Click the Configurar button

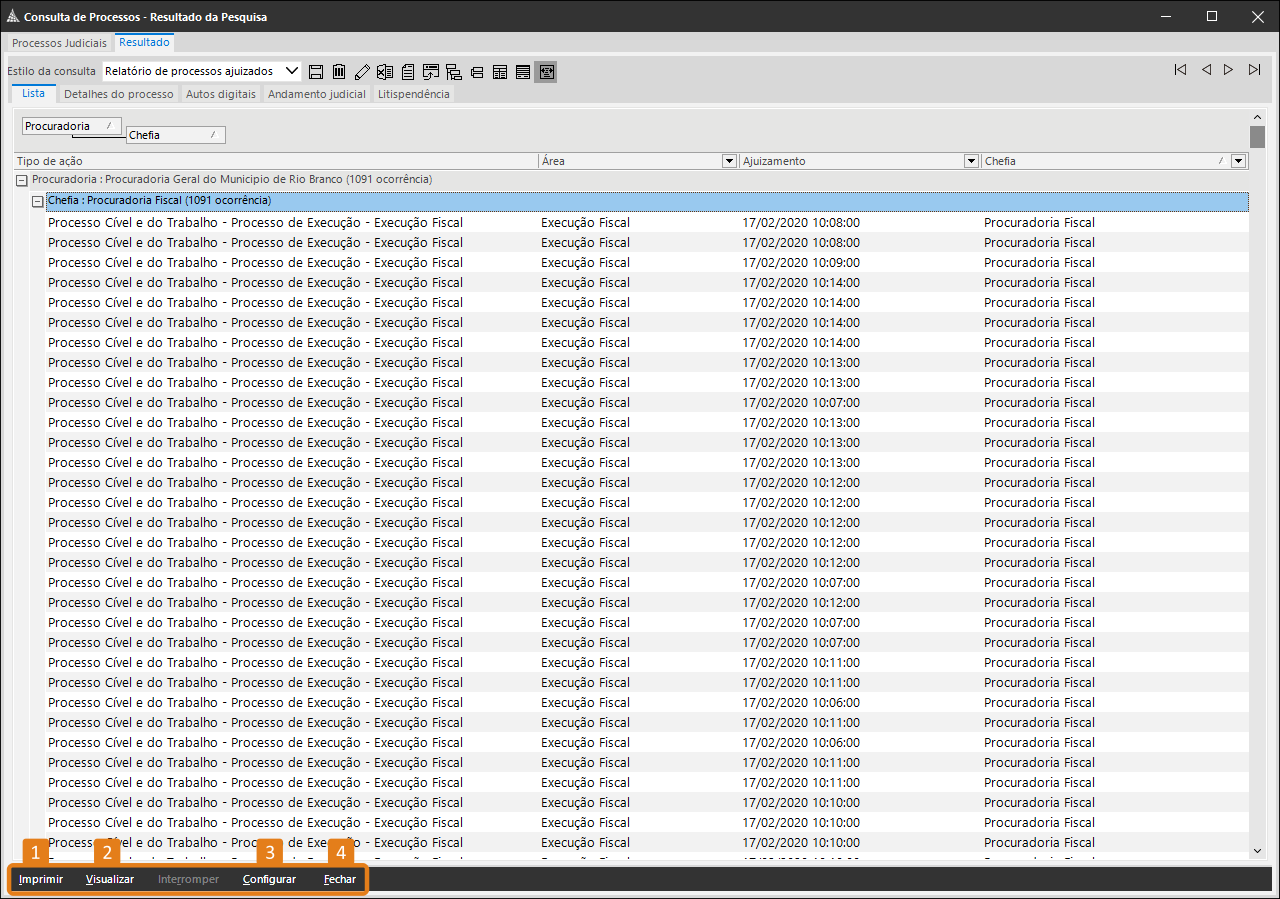click(269, 880)
